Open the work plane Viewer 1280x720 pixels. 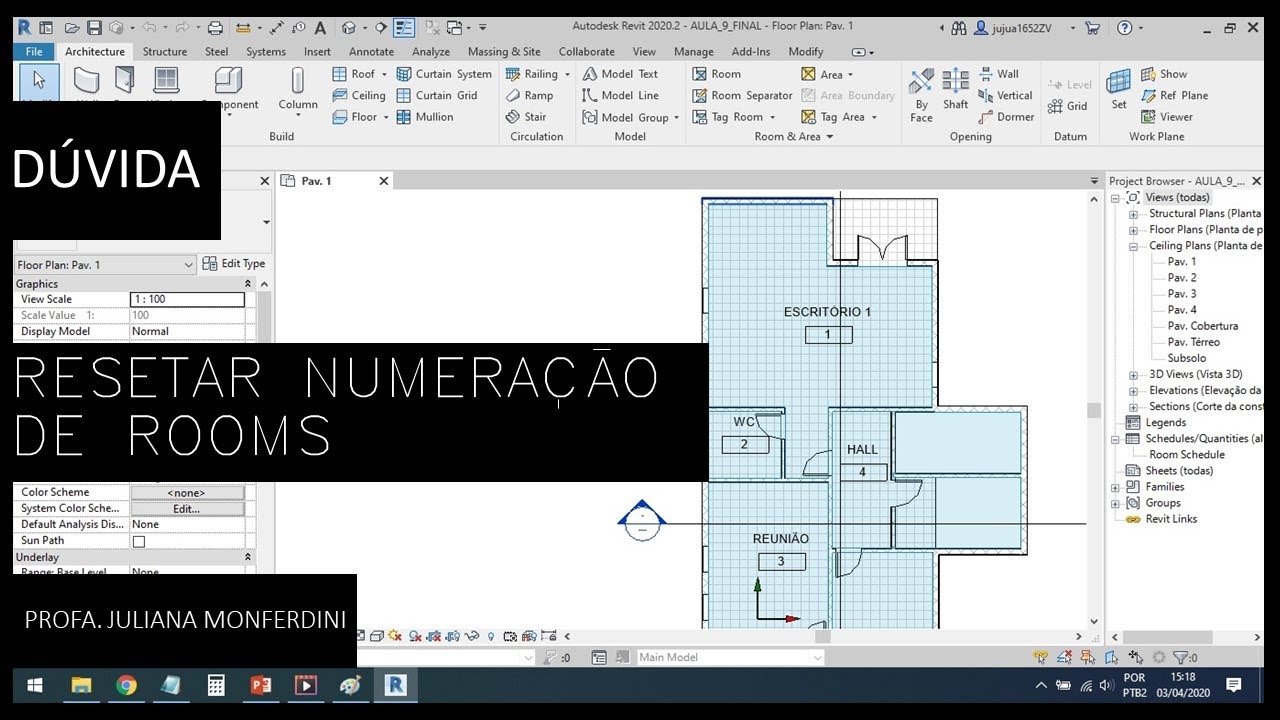coord(1166,117)
